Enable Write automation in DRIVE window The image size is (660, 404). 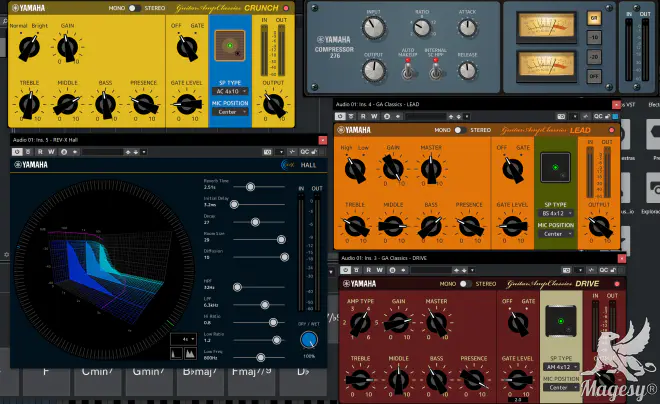pyautogui.click(x=379, y=270)
